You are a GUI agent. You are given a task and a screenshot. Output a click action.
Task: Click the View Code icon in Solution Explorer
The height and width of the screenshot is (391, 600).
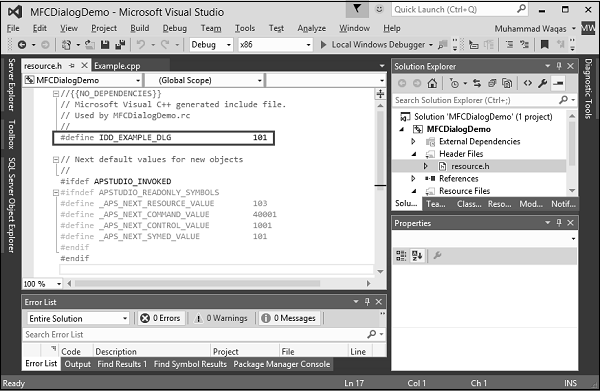coord(528,83)
